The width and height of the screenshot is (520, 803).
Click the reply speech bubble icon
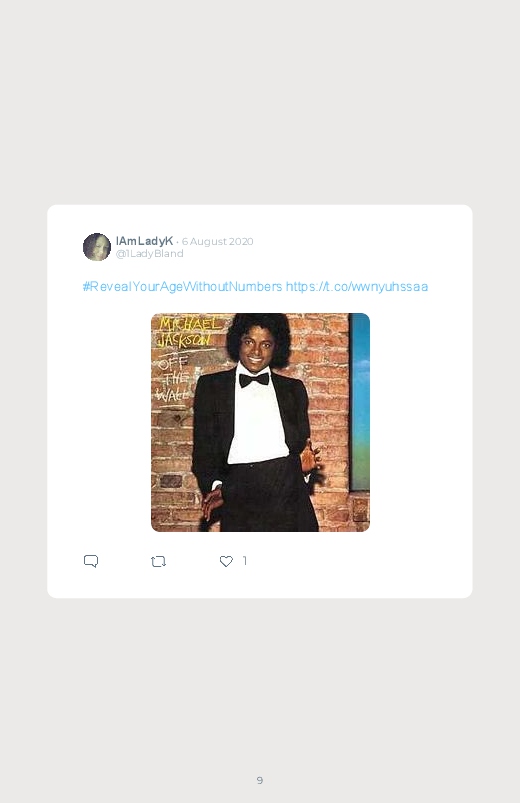[x=91, y=561]
